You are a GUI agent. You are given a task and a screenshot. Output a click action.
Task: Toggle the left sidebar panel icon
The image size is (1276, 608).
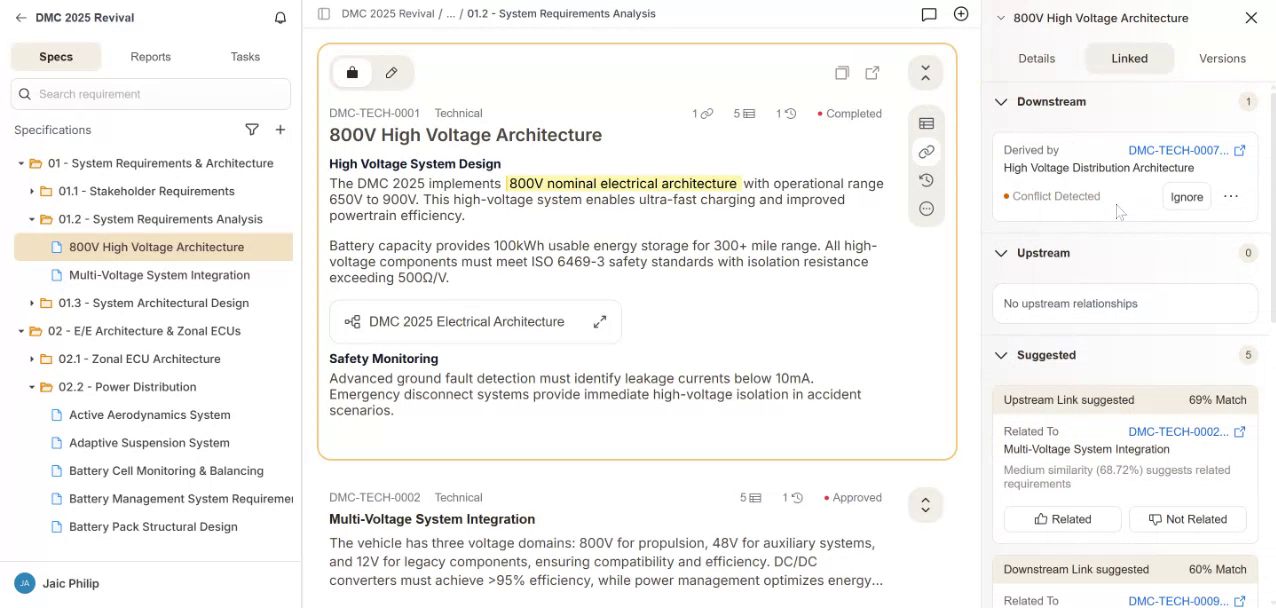(x=324, y=14)
